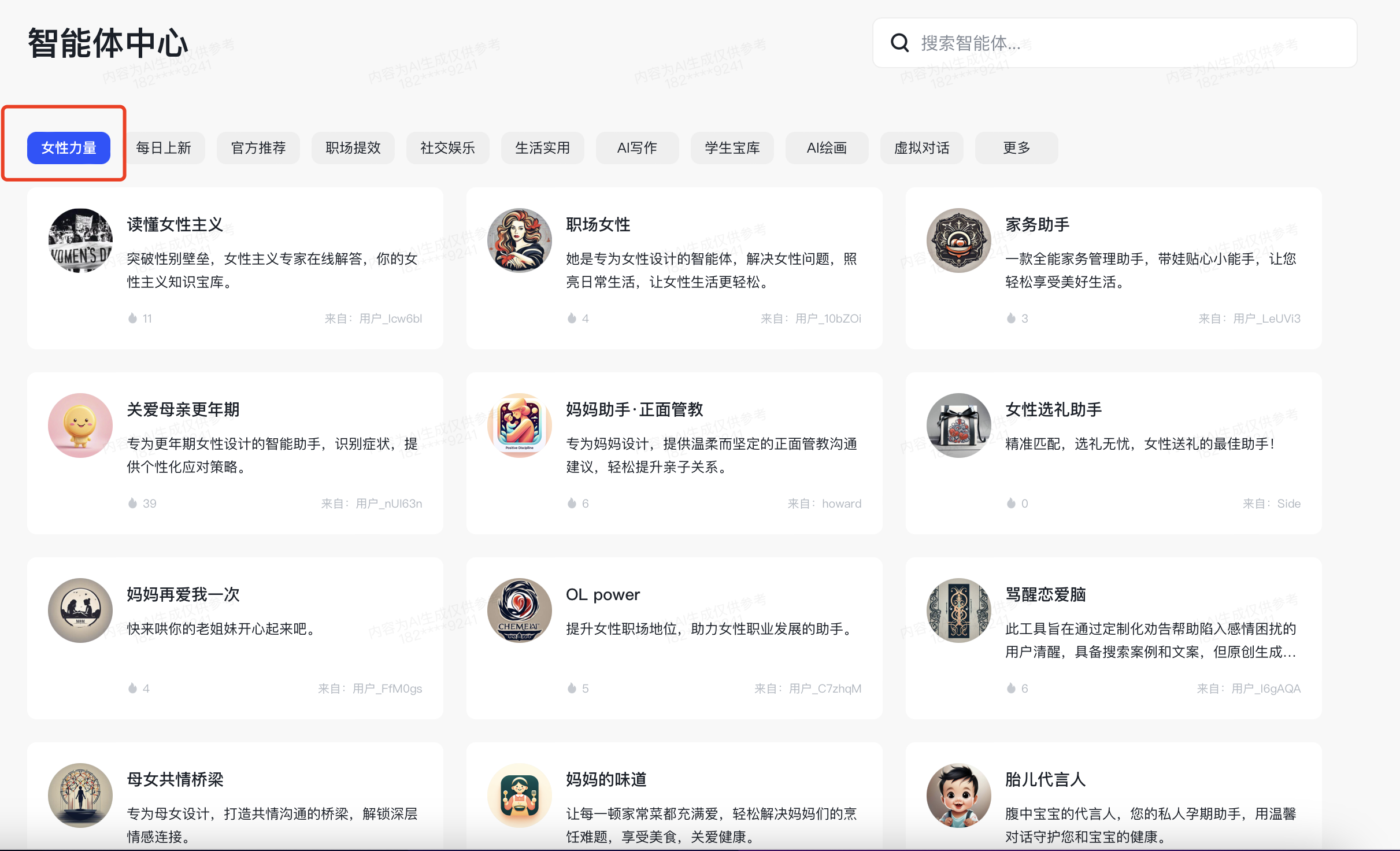
Task: Switch to the 每日上新 tab
Action: (x=164, y=148)
